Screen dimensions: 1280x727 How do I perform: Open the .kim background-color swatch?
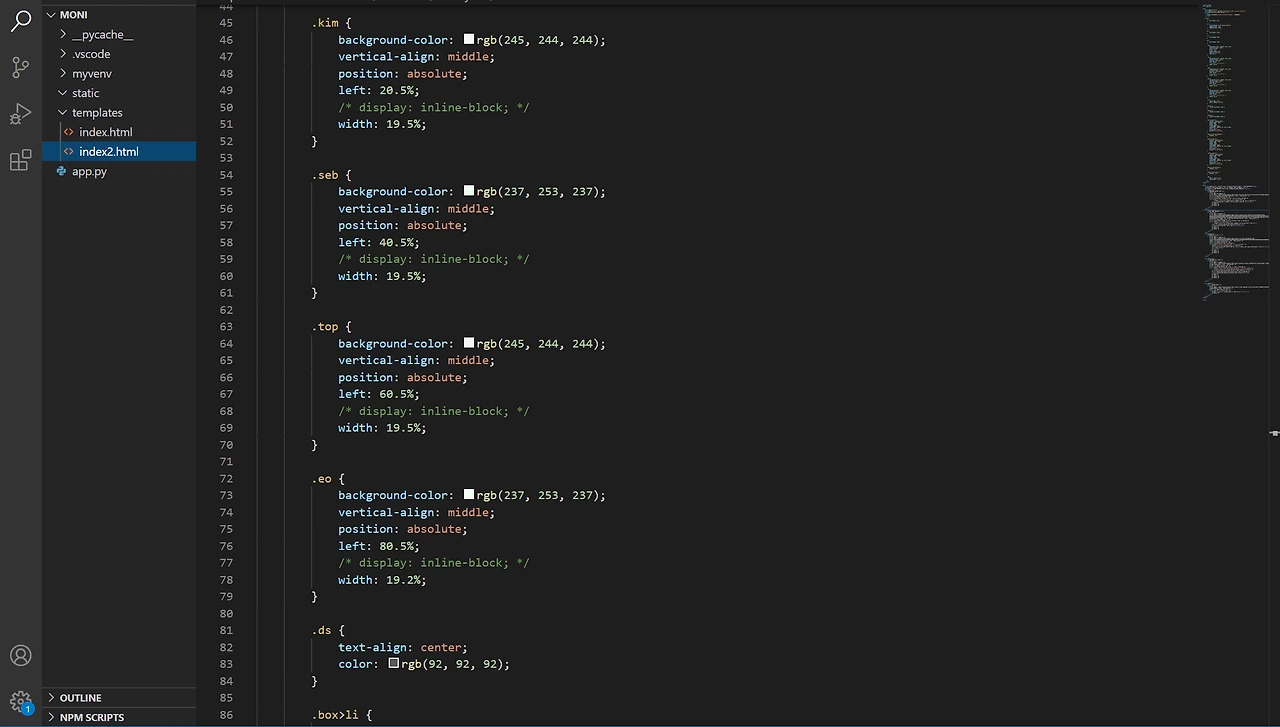point(469,39)
